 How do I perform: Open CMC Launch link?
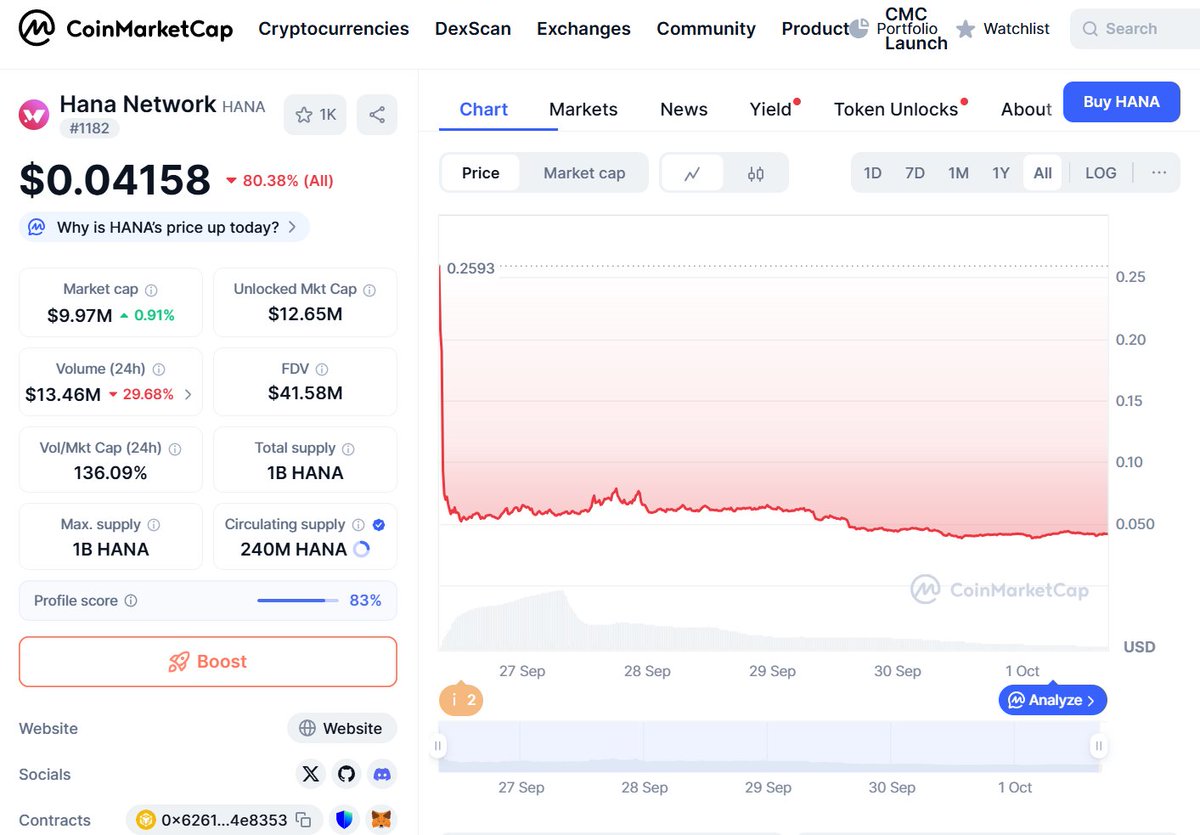pos(916,29)
